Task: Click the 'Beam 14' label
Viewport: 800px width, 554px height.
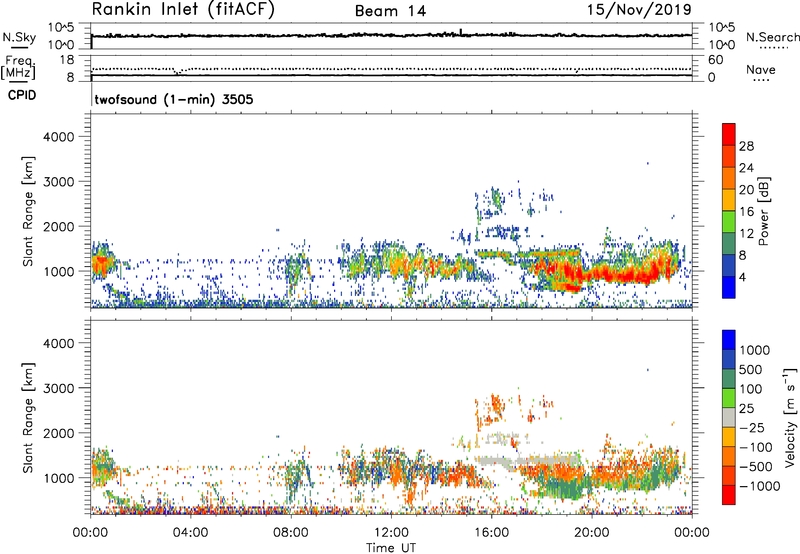Action: coord(390,11)
